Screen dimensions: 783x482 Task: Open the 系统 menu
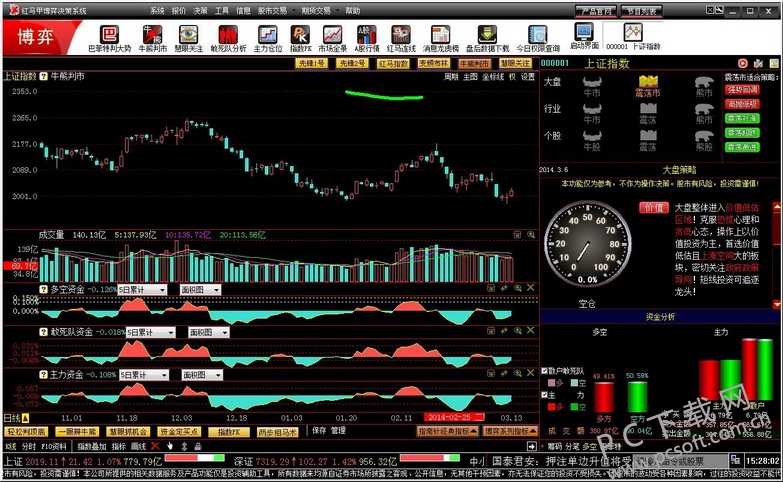click(x=157, y=10)
